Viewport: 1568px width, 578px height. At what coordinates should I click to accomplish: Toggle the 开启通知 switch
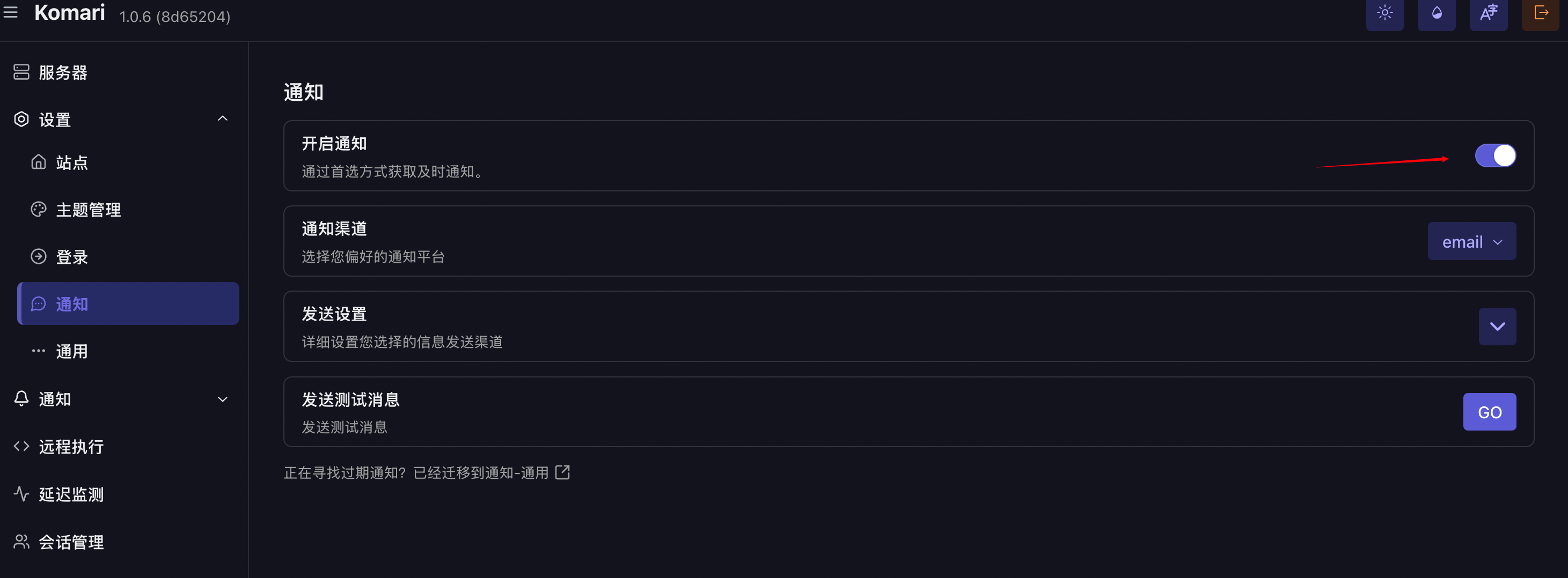(1495, 155)
